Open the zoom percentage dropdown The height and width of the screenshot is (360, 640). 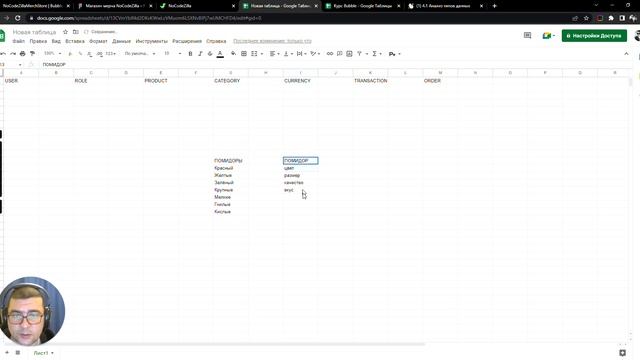pyautogui.click(x=53, y=53)
